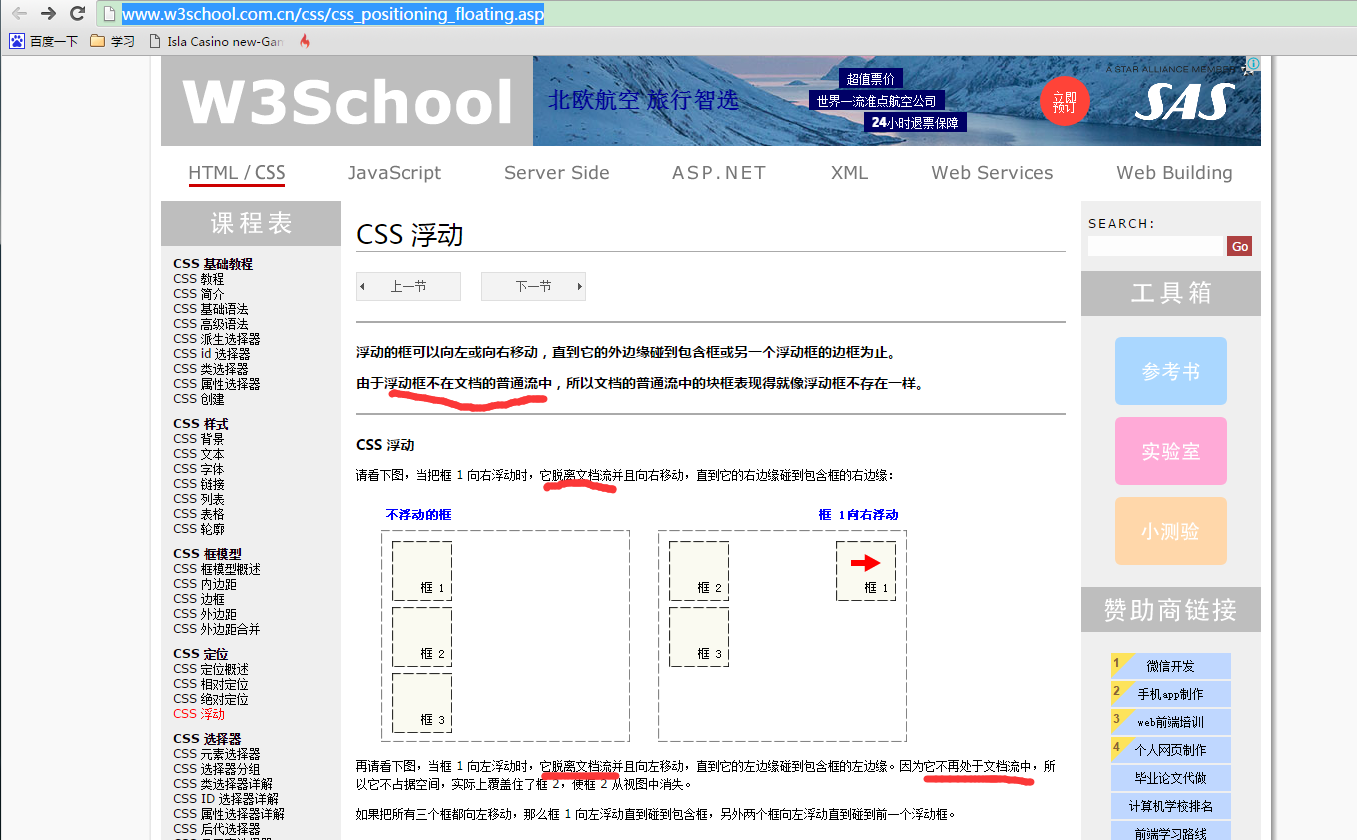The width and height of the screenshot is (1357, 840).
Task: Open the CSS 定位概述 sidebar link
Action: 210,668
